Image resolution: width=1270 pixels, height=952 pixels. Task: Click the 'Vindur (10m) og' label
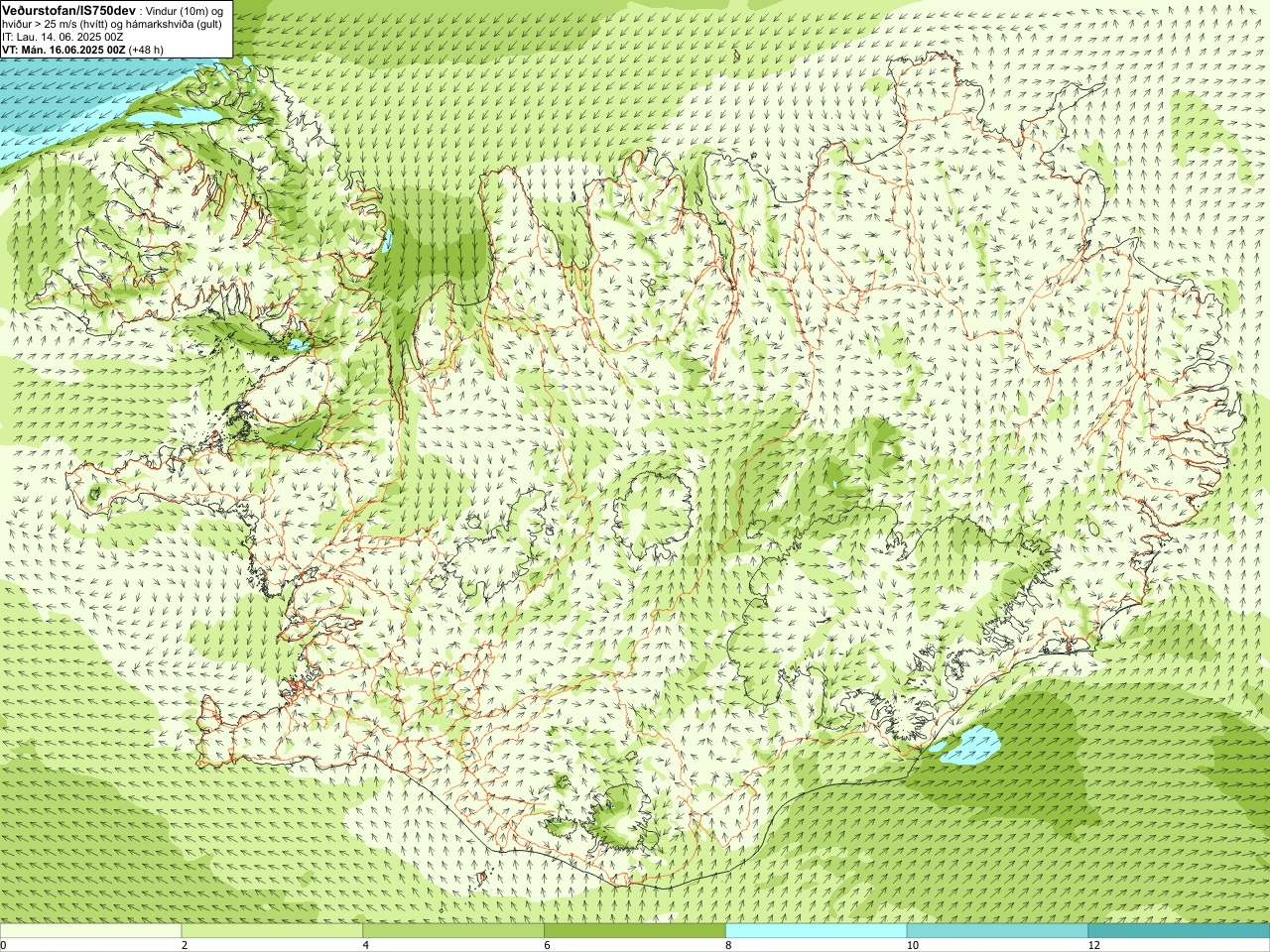pos(186,11)
